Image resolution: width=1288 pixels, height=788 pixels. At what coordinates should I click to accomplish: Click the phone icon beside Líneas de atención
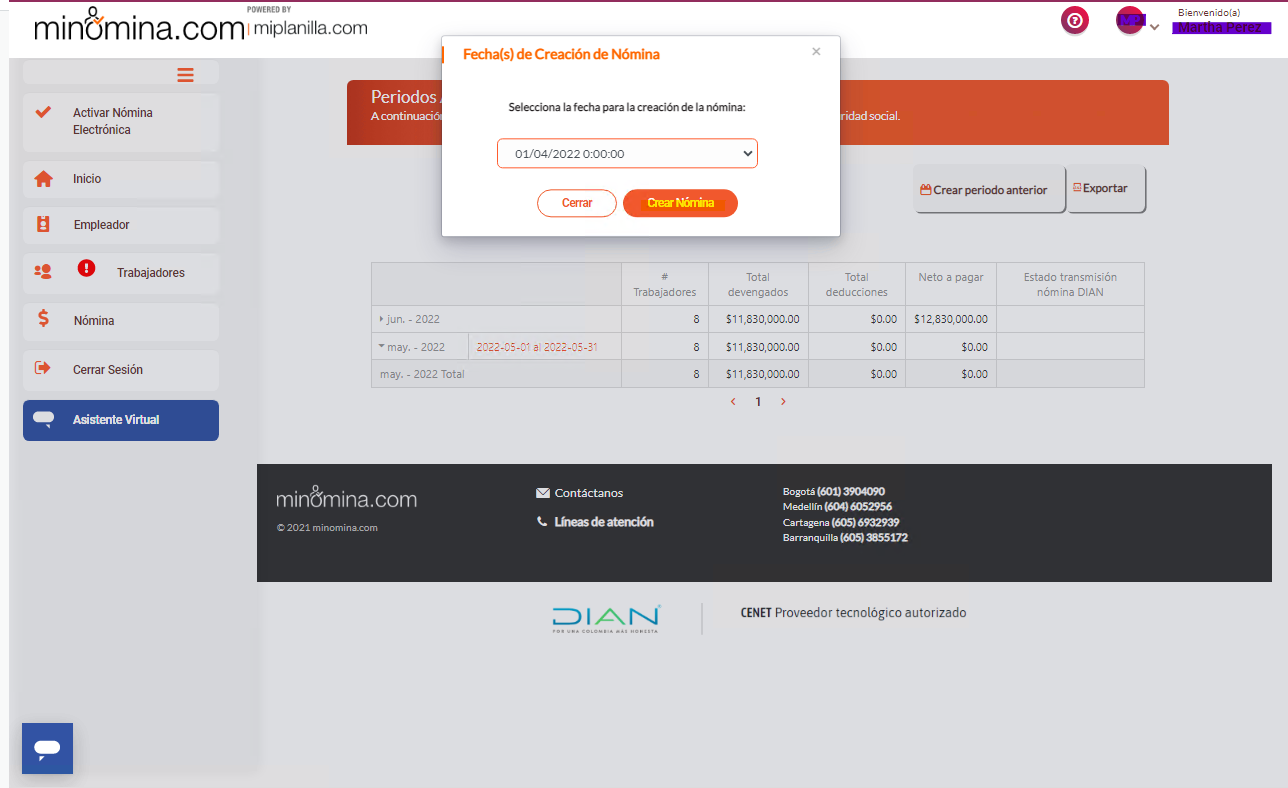click(542, 521)
